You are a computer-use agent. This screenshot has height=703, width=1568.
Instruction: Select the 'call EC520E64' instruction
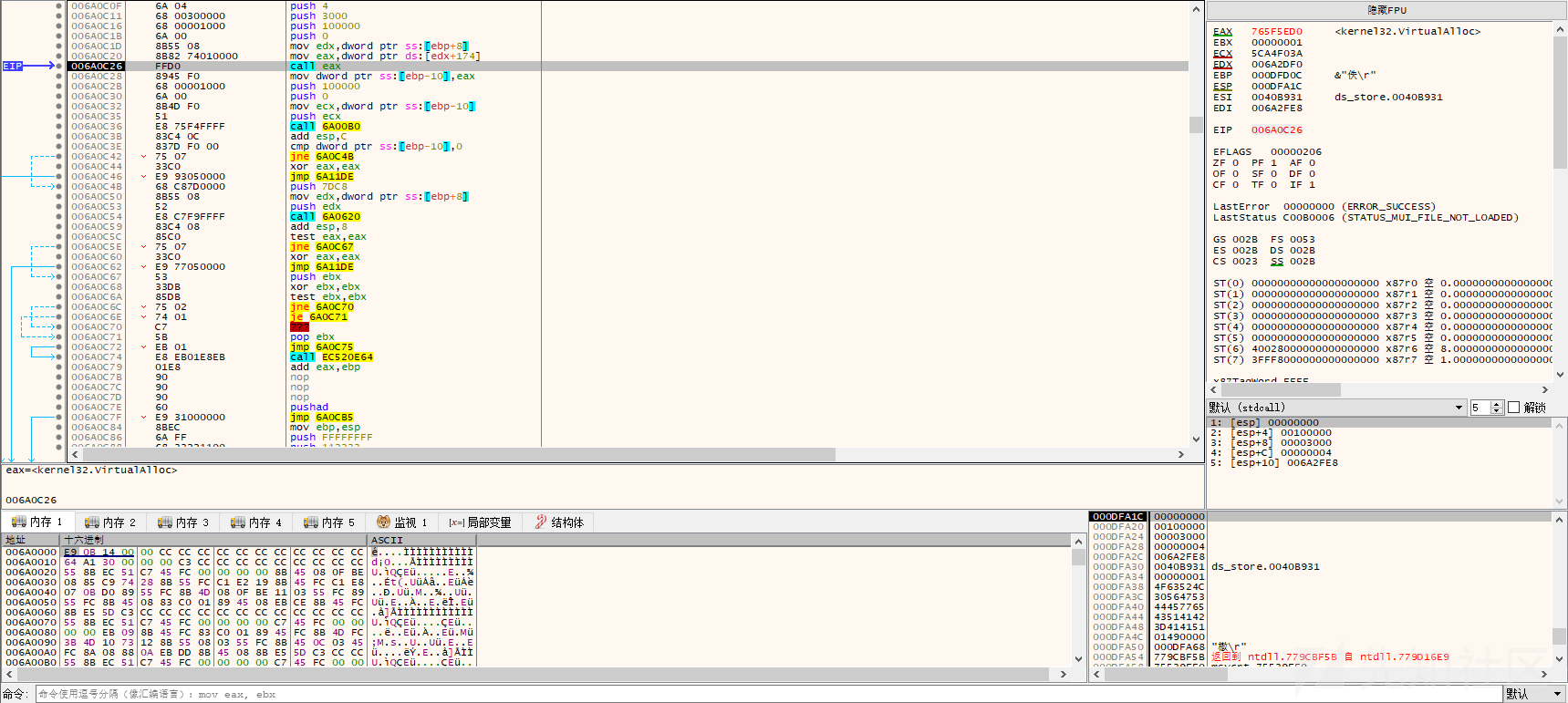click(x=331, y=357)
